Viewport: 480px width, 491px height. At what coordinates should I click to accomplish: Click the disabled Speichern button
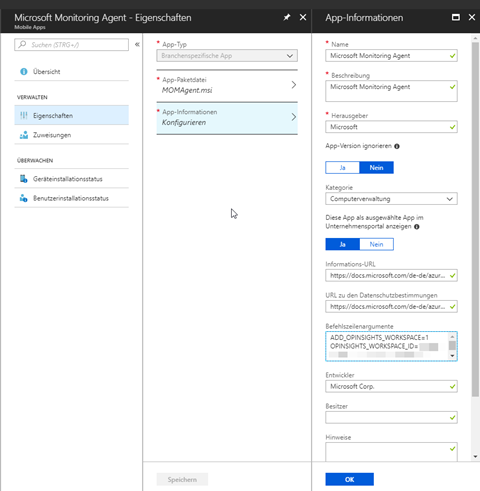pos(182,479)
